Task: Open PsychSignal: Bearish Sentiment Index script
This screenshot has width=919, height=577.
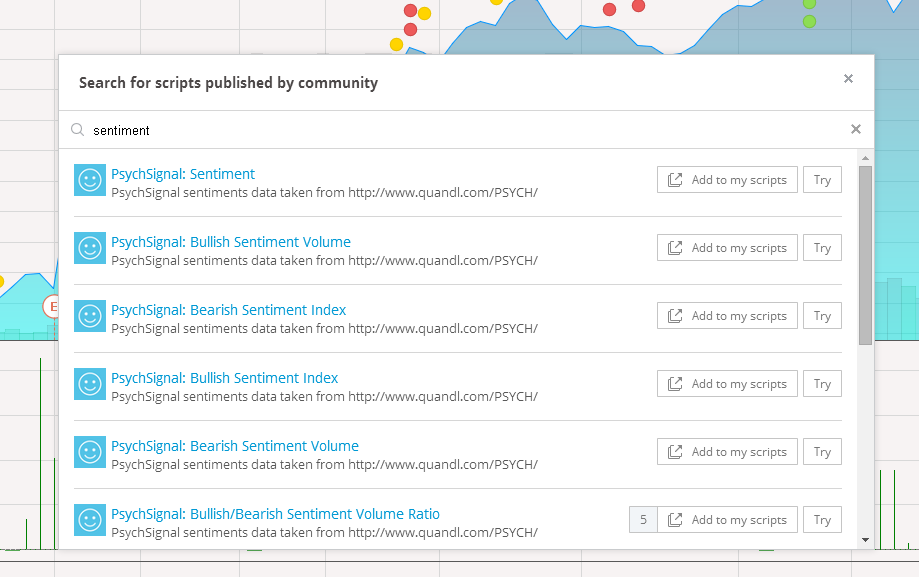Action: (x=229, y=310)
